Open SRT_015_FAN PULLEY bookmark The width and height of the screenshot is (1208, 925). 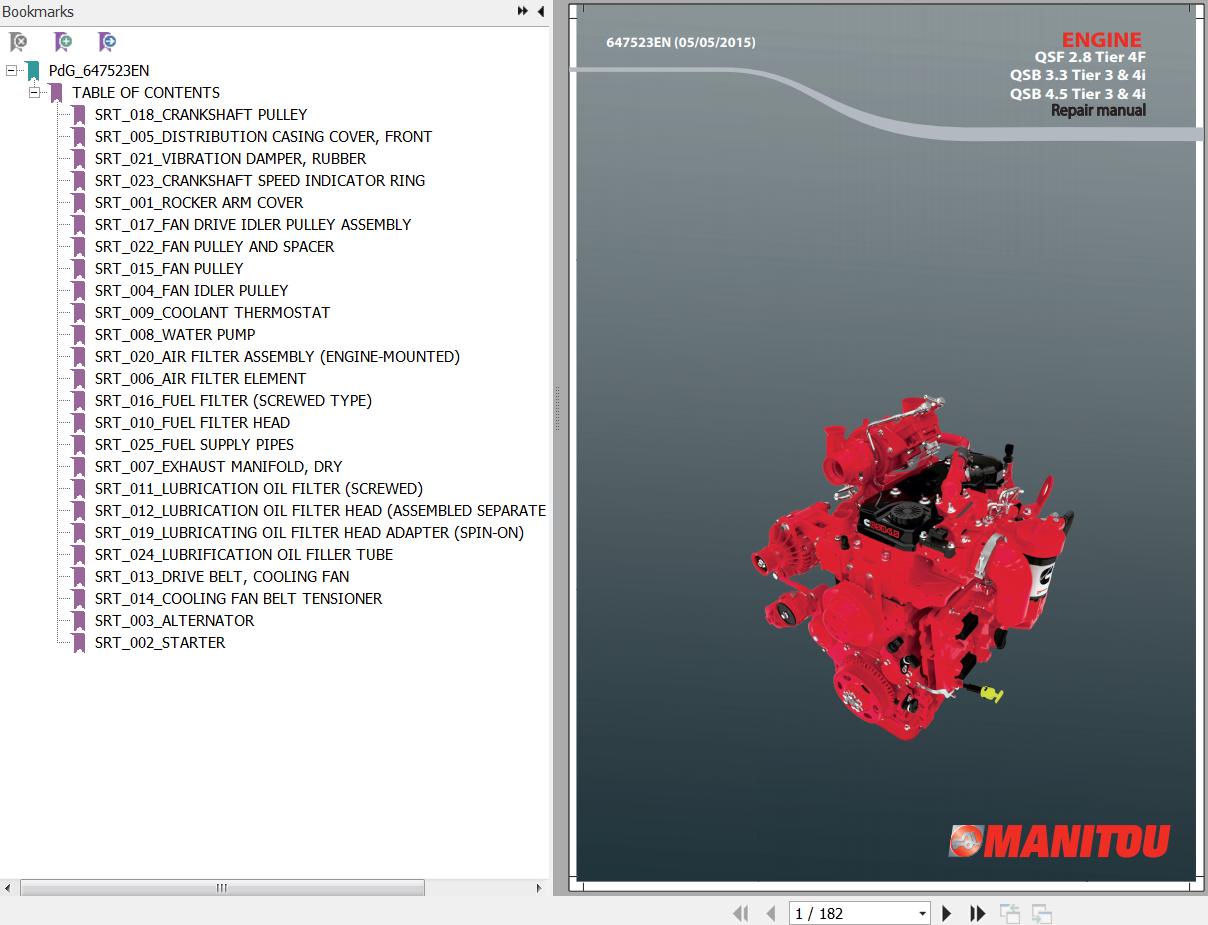pos(169,269)
